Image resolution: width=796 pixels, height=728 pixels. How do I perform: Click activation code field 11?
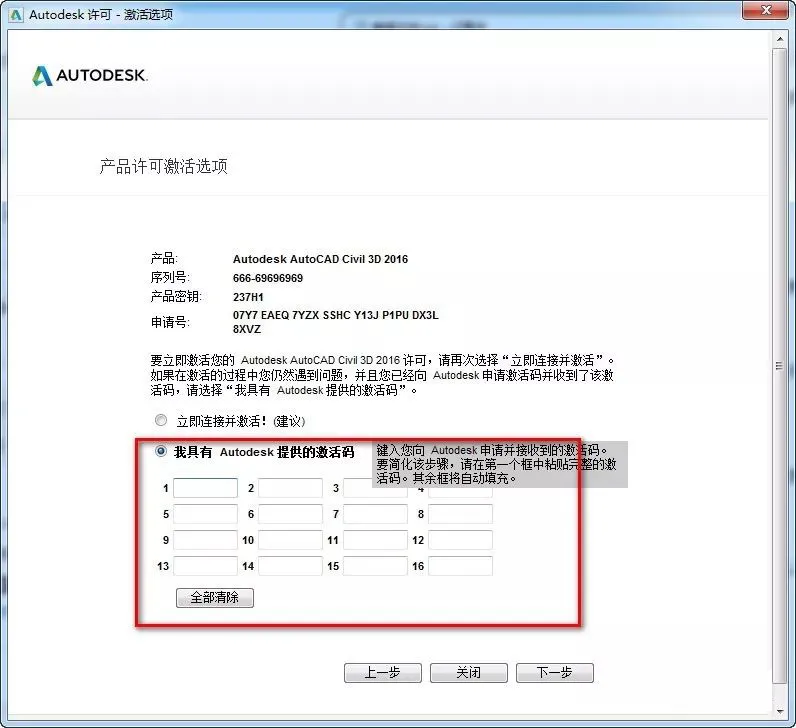pyautogui.click(x=375, y=540)
